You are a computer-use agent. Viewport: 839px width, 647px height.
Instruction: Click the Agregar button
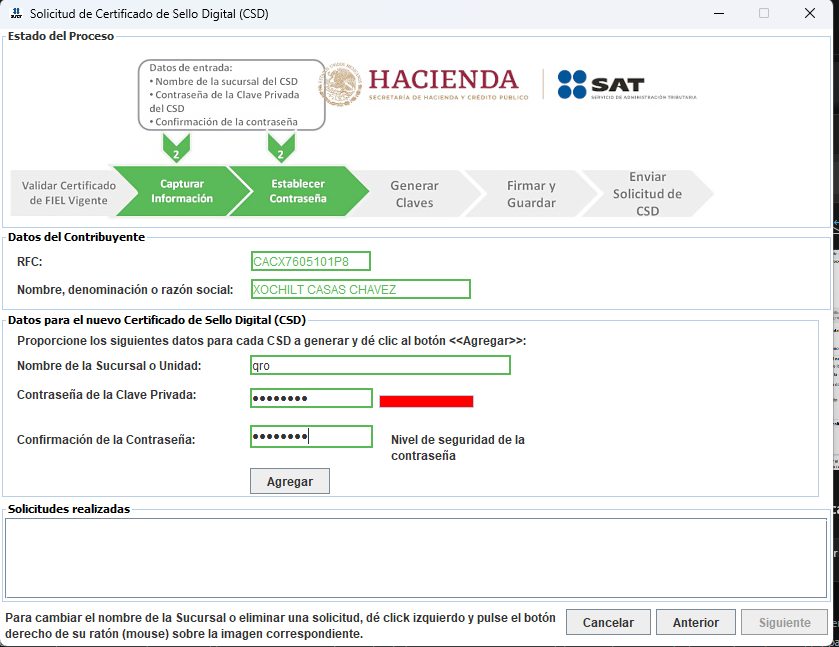point(290,481)
